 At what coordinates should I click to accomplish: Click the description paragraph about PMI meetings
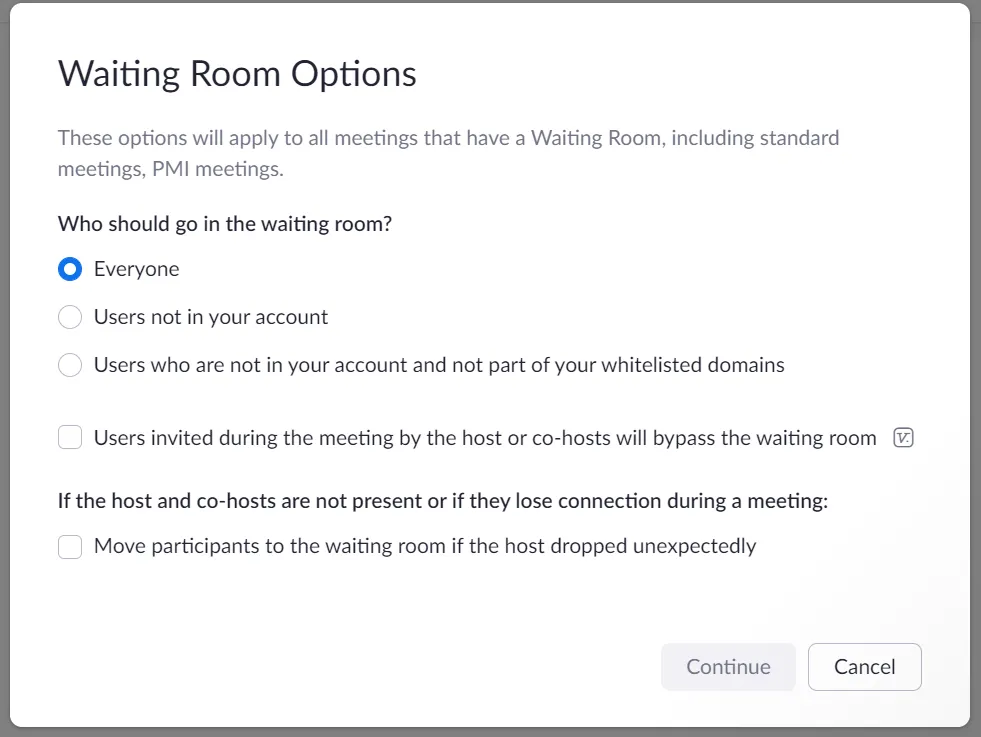pyautogui.click(x=448, y=153)
